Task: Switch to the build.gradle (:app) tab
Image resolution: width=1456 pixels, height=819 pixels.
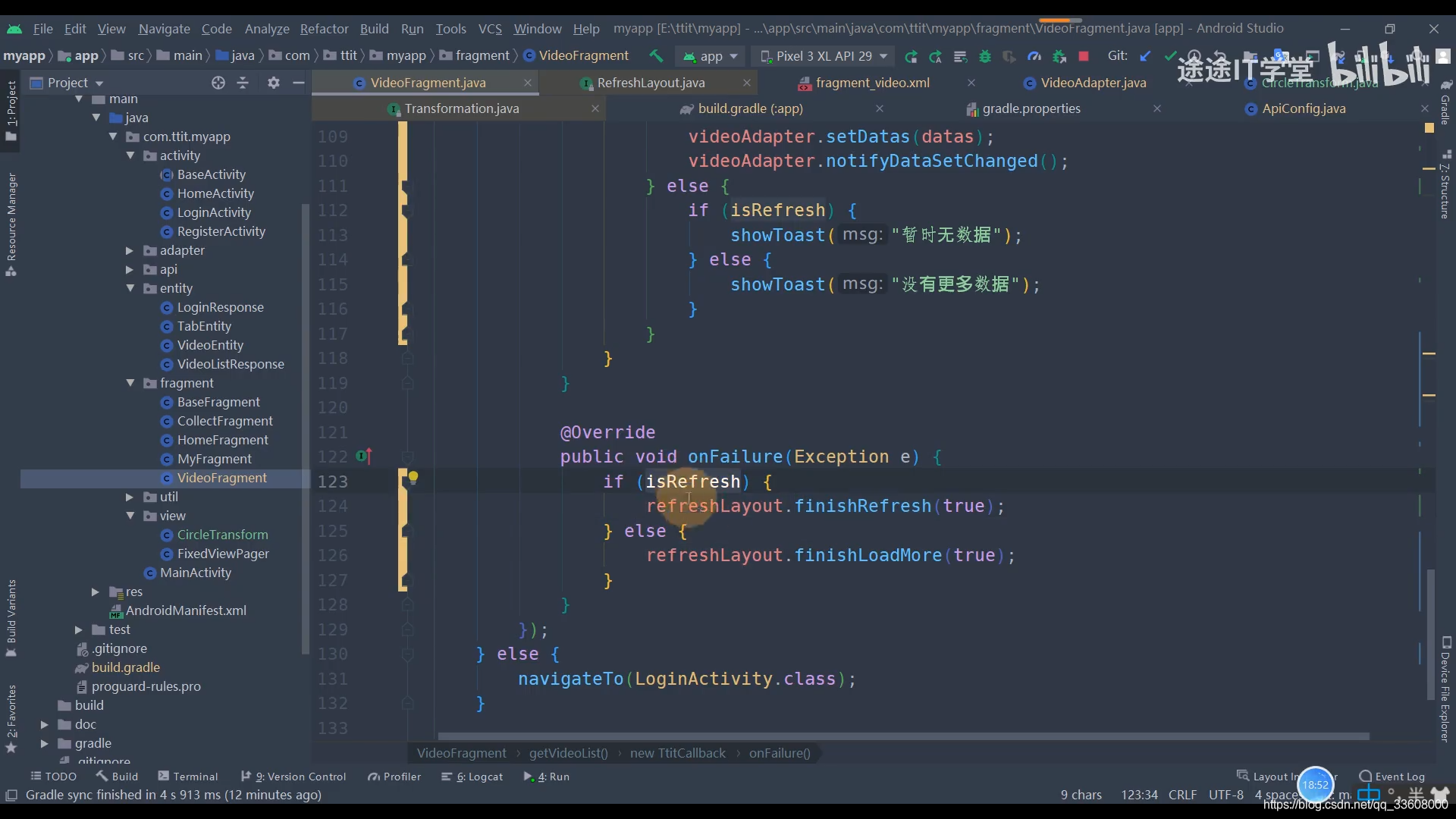Action: pyautogui.click(x=750, y=108)
